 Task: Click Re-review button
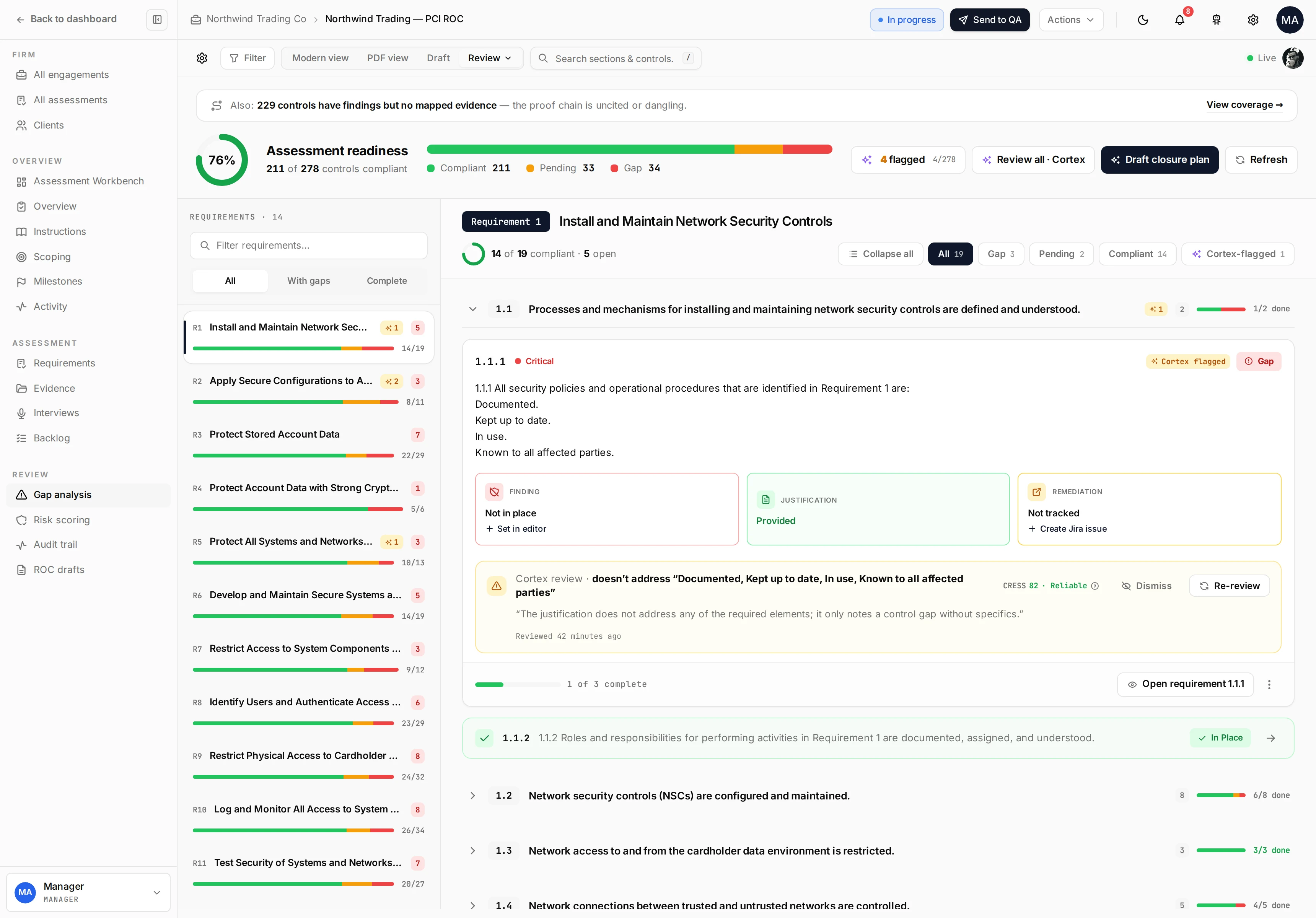coord(1229,586)
